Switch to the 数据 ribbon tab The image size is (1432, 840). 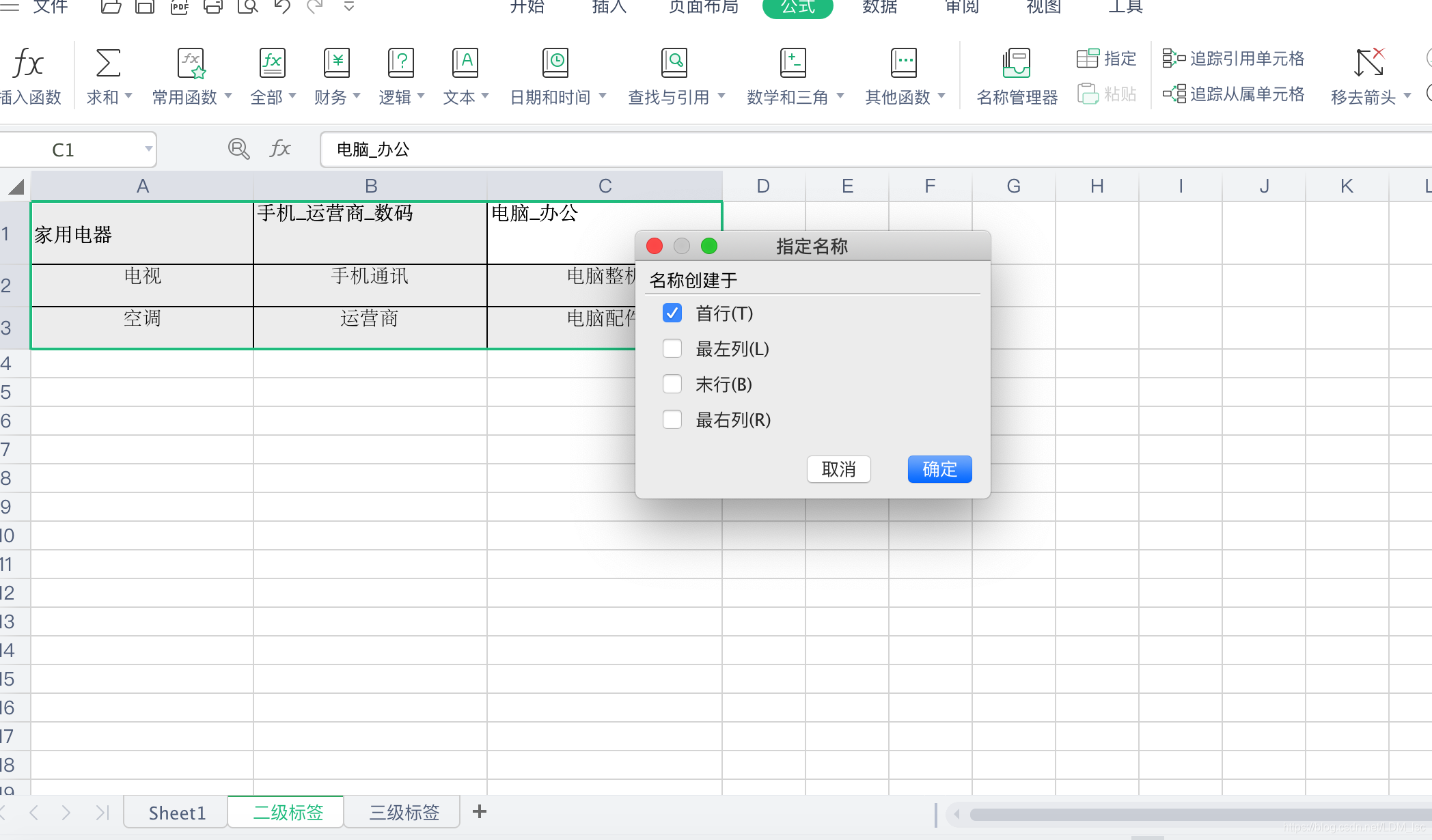[879, 7]
